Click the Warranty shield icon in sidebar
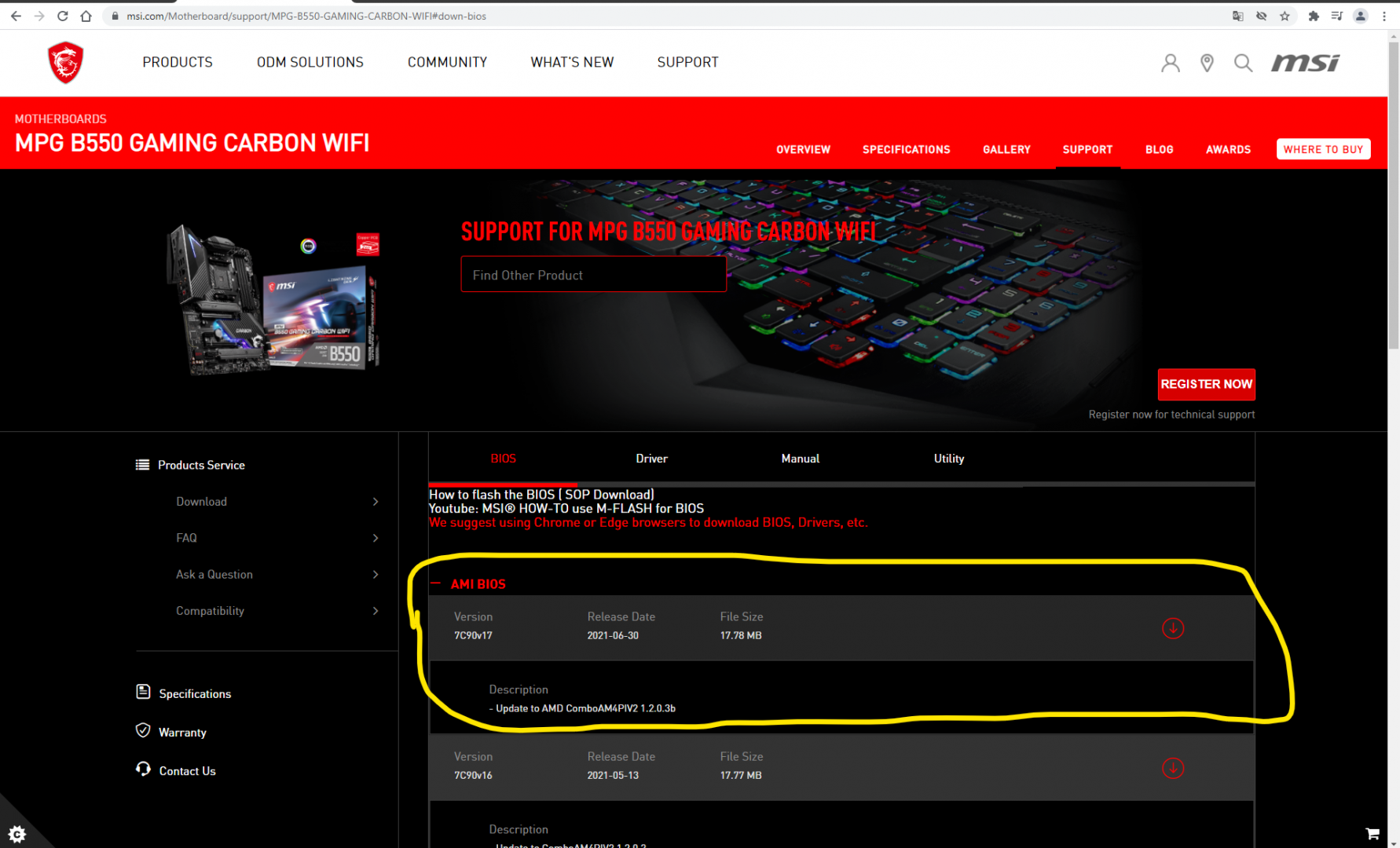Screen dimensions: 1400x848 point(143,730)
